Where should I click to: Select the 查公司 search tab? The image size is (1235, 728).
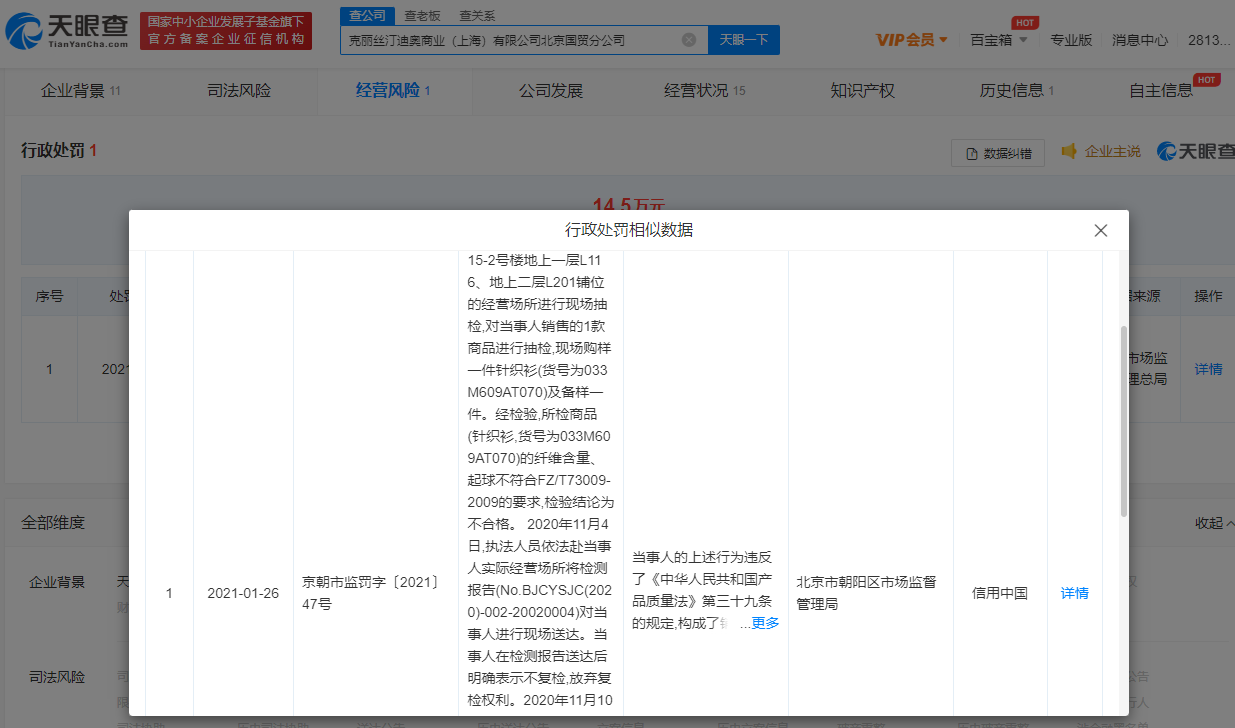367,15
